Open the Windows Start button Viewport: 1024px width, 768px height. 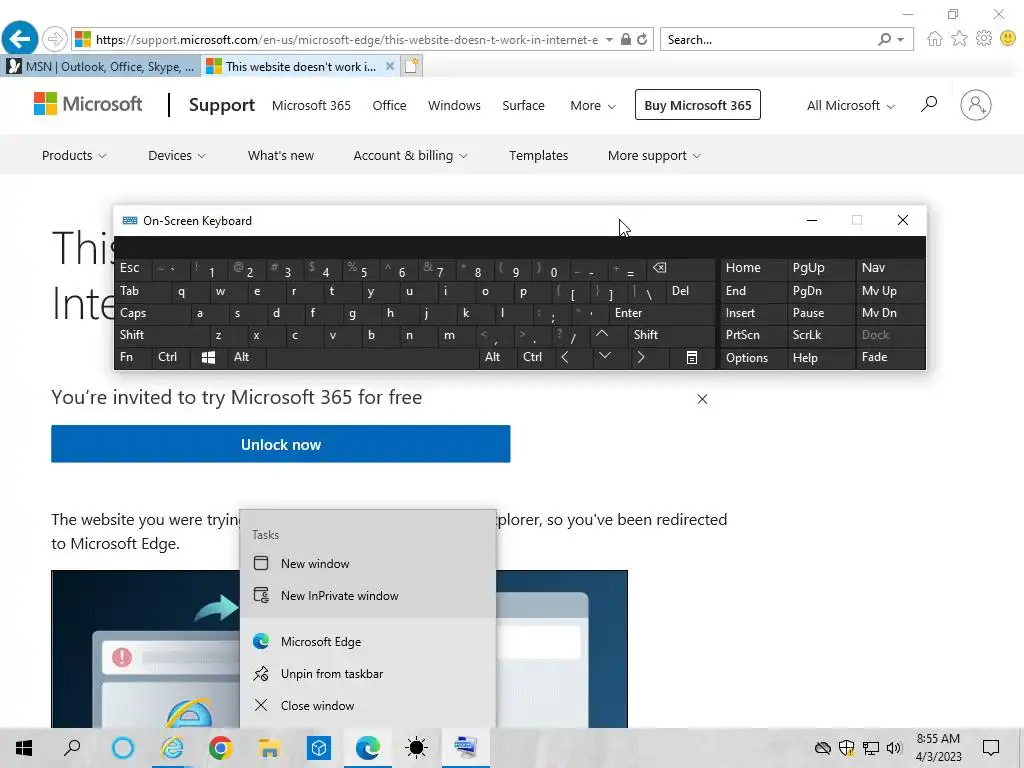coord(24,748)
